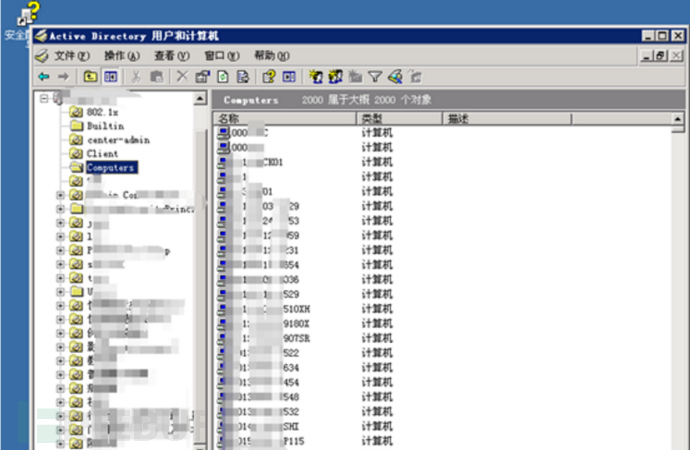Open the 文件 menu
Screen dimensions: 690x450
pyautogui.click(x=64, y=56)
